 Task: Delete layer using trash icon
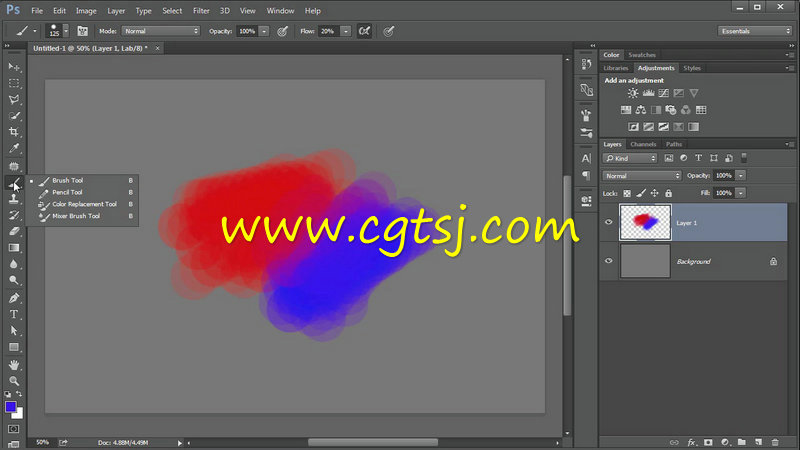tap(775, 442)
